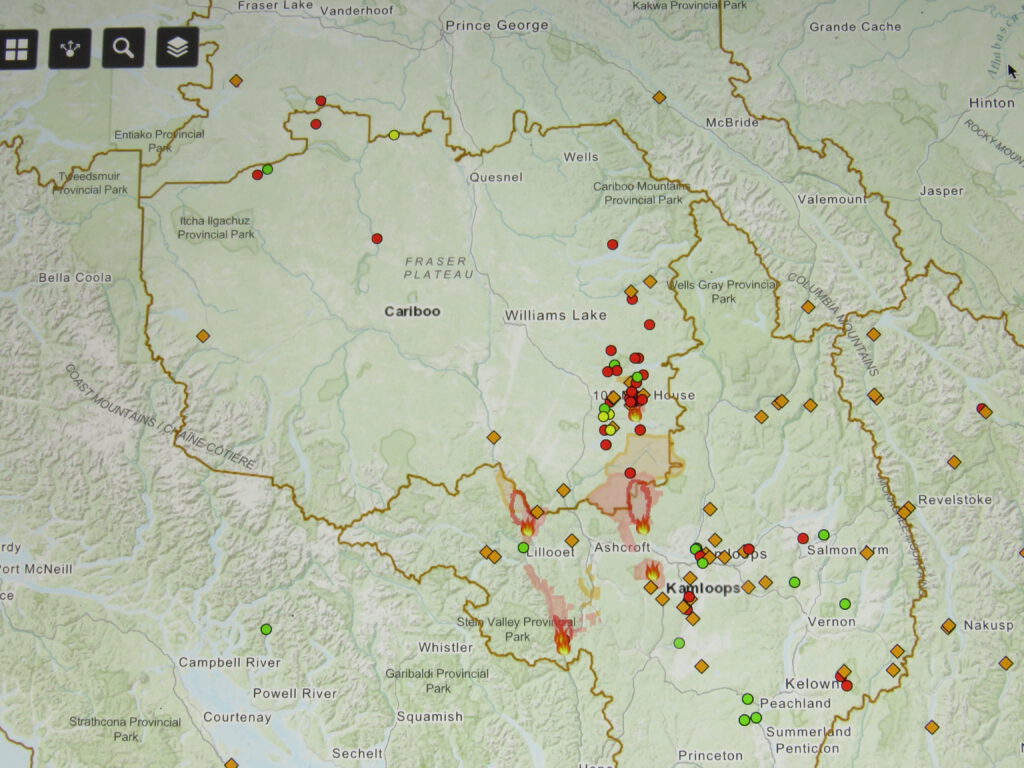This screenshot has width=1024, height=768.
Task: Select the red dot west of Fraser Plateau
Action: 377,238
